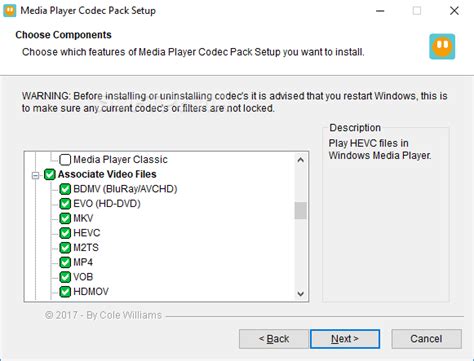
Task: Select the 'Media Player Classic' label text
Action: pyautogui.click(x=120, y=160)
